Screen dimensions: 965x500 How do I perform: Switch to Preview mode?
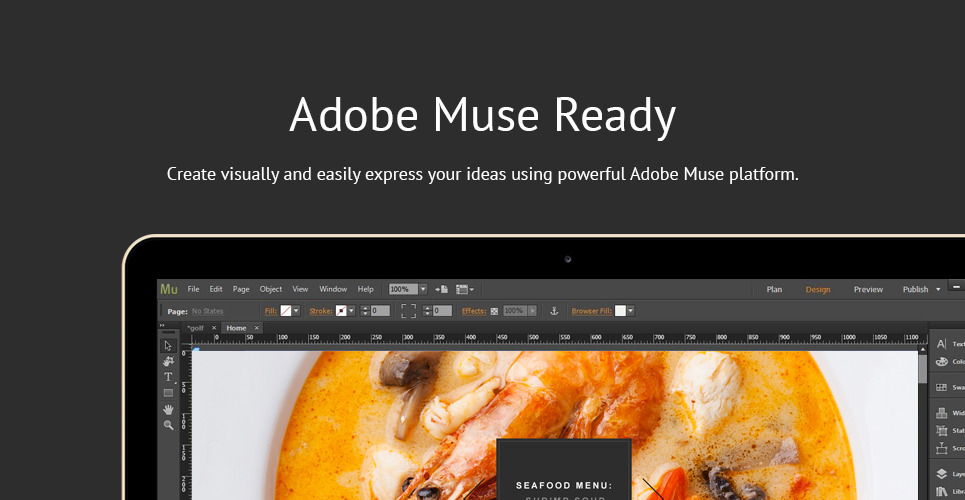[868, 290]
